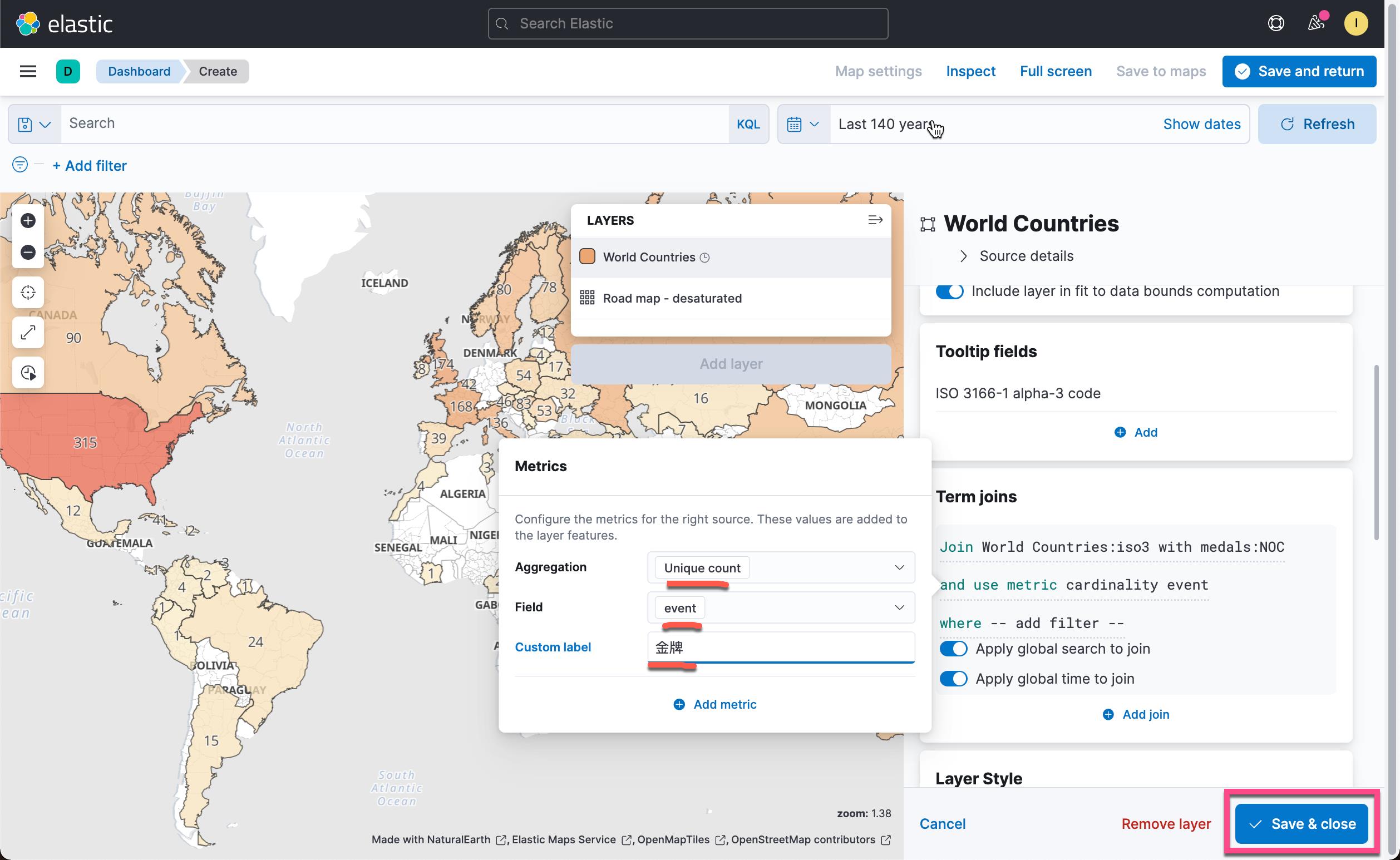Open the OpenMapTiles attribution link

pyautogui.click(x=681, y=839)
